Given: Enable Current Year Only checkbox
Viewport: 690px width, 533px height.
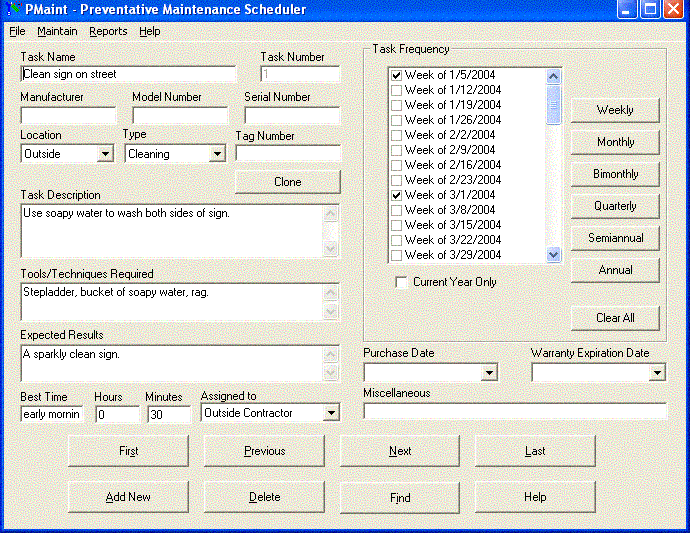Looking at the screenshot, I should pyautogui.click(x=401, y=282).
